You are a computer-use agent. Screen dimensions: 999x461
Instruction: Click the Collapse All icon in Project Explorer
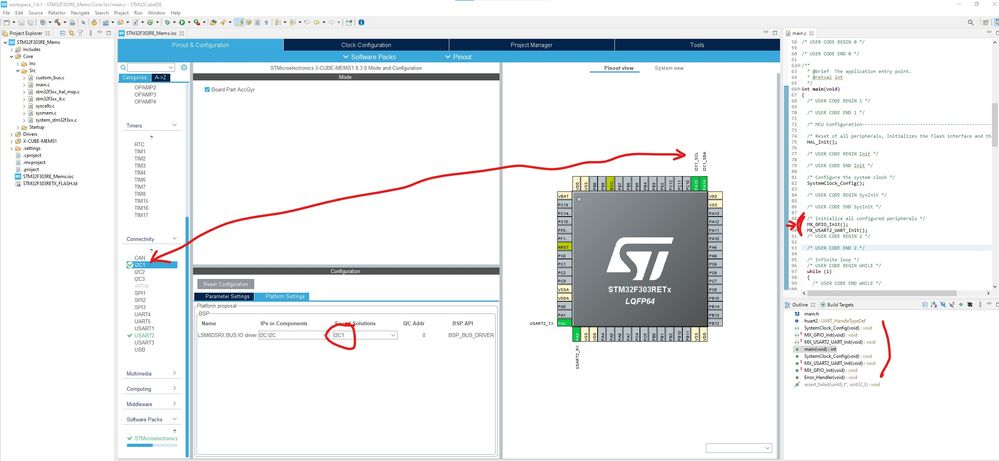point(63,32)
